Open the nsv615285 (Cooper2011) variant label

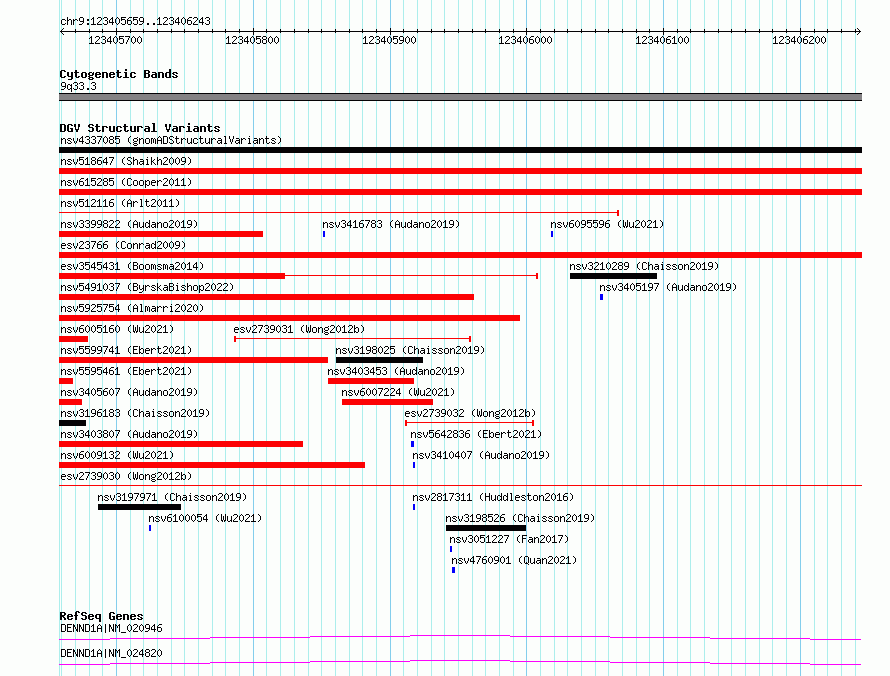[126, 182]
